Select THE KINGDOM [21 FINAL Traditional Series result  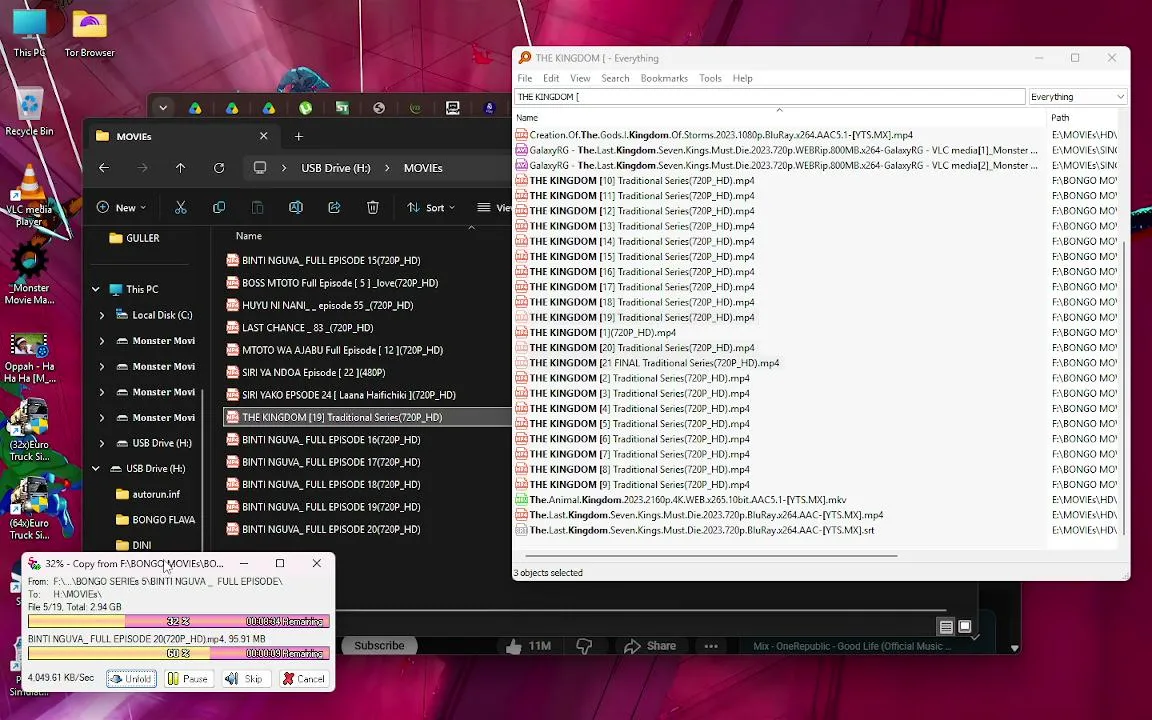point(654,363)
